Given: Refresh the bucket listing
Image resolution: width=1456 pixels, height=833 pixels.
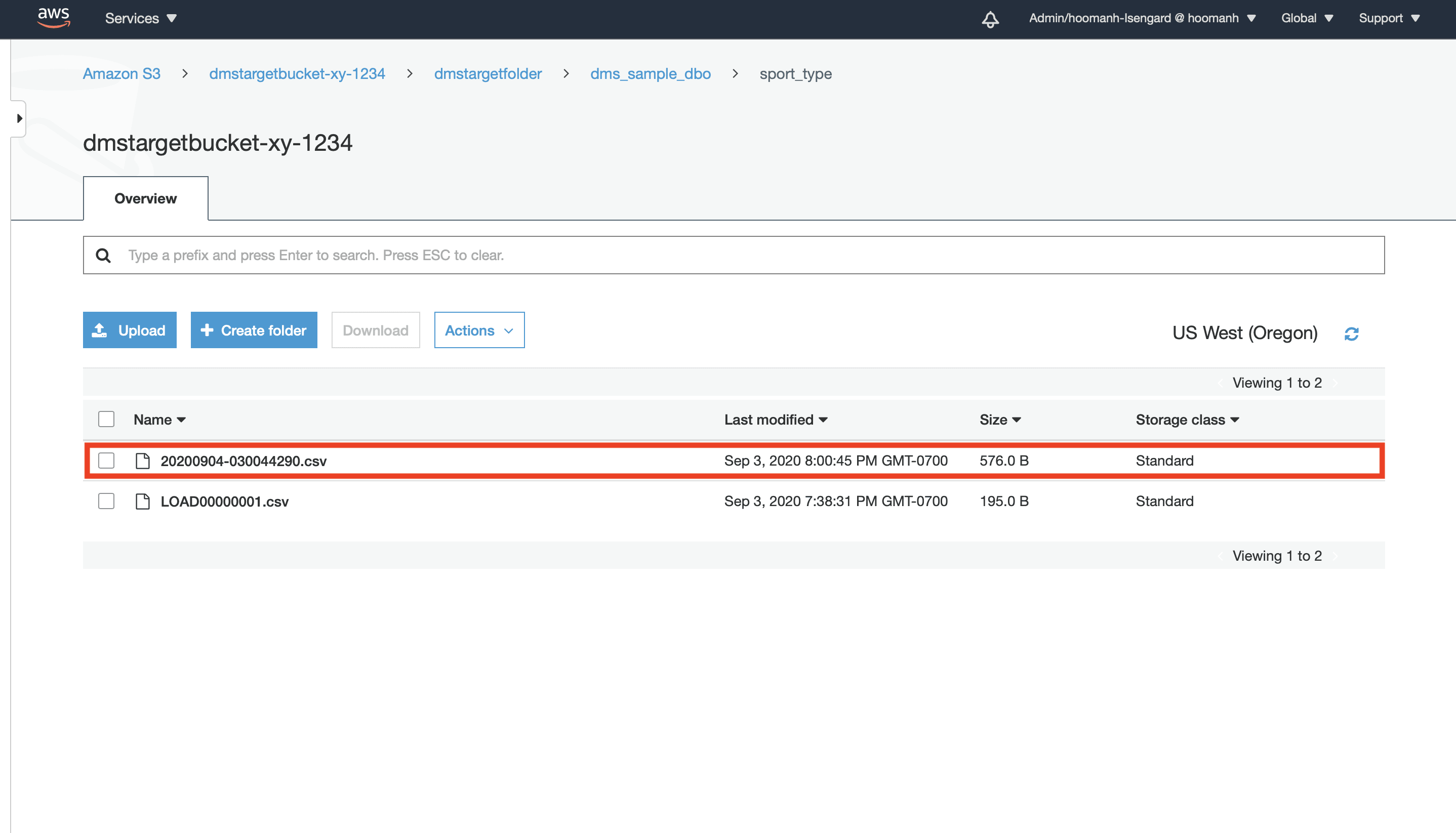Looking at the screenshot, I should pos(1351,334).
